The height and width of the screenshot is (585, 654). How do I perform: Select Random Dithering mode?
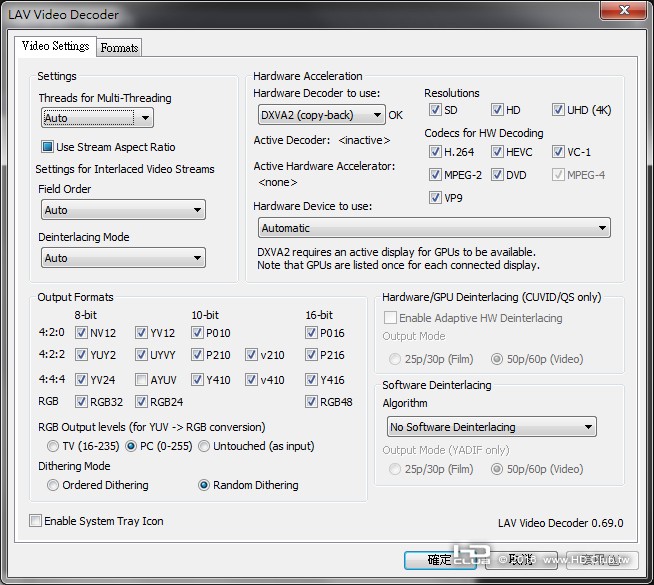click(204, 485)
